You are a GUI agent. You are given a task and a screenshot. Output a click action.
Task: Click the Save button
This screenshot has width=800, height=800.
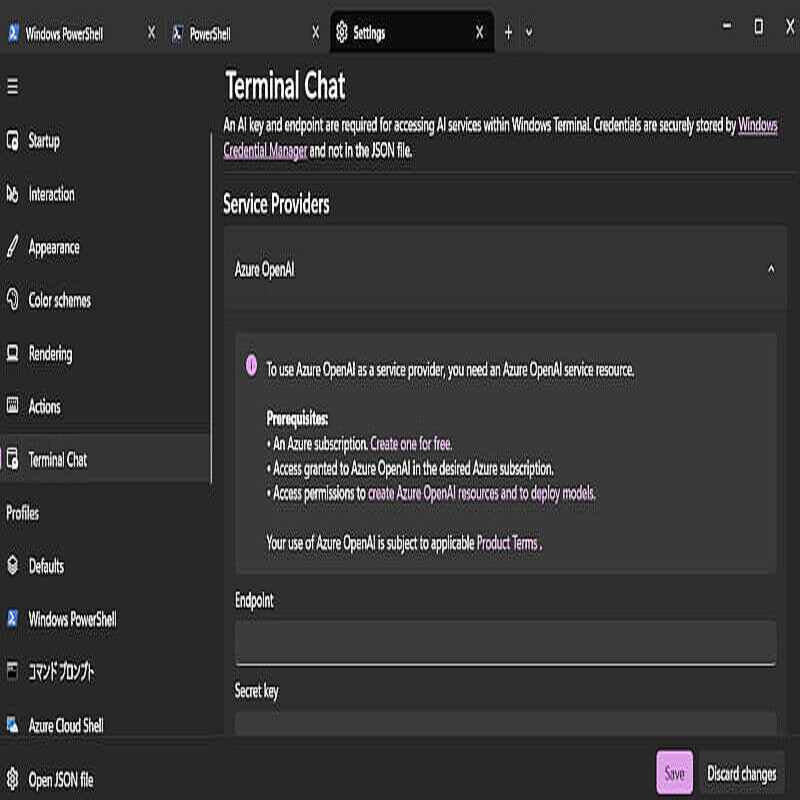point(674,773)
